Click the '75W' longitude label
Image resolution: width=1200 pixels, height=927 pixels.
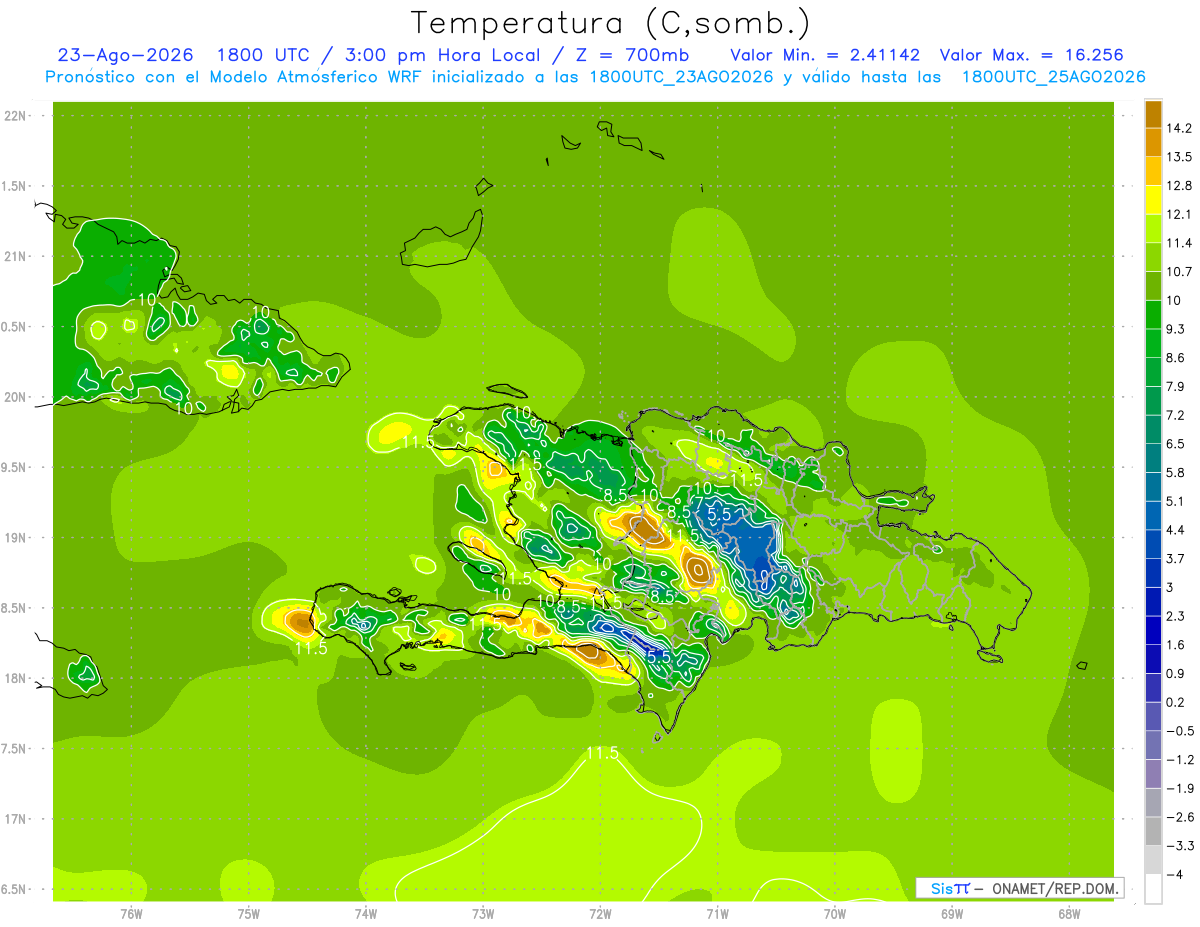[x=249, y=913]
